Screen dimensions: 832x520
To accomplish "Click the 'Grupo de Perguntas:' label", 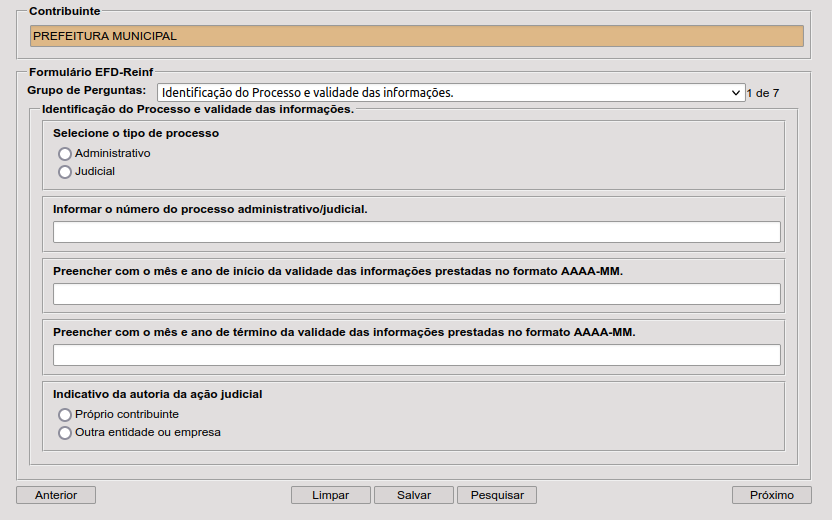I will coord(86,90).
